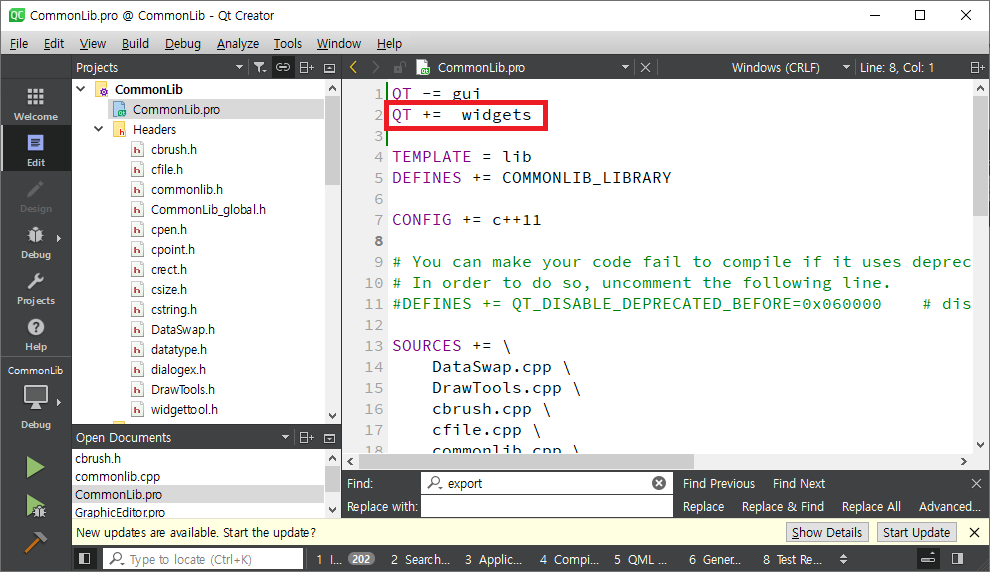Click Find Next

[799, 484]
